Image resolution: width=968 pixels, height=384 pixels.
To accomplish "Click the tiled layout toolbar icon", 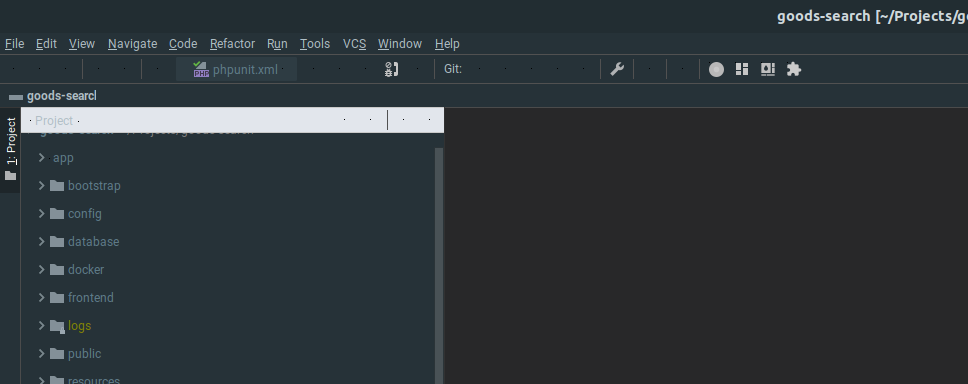I will (742, 69).
